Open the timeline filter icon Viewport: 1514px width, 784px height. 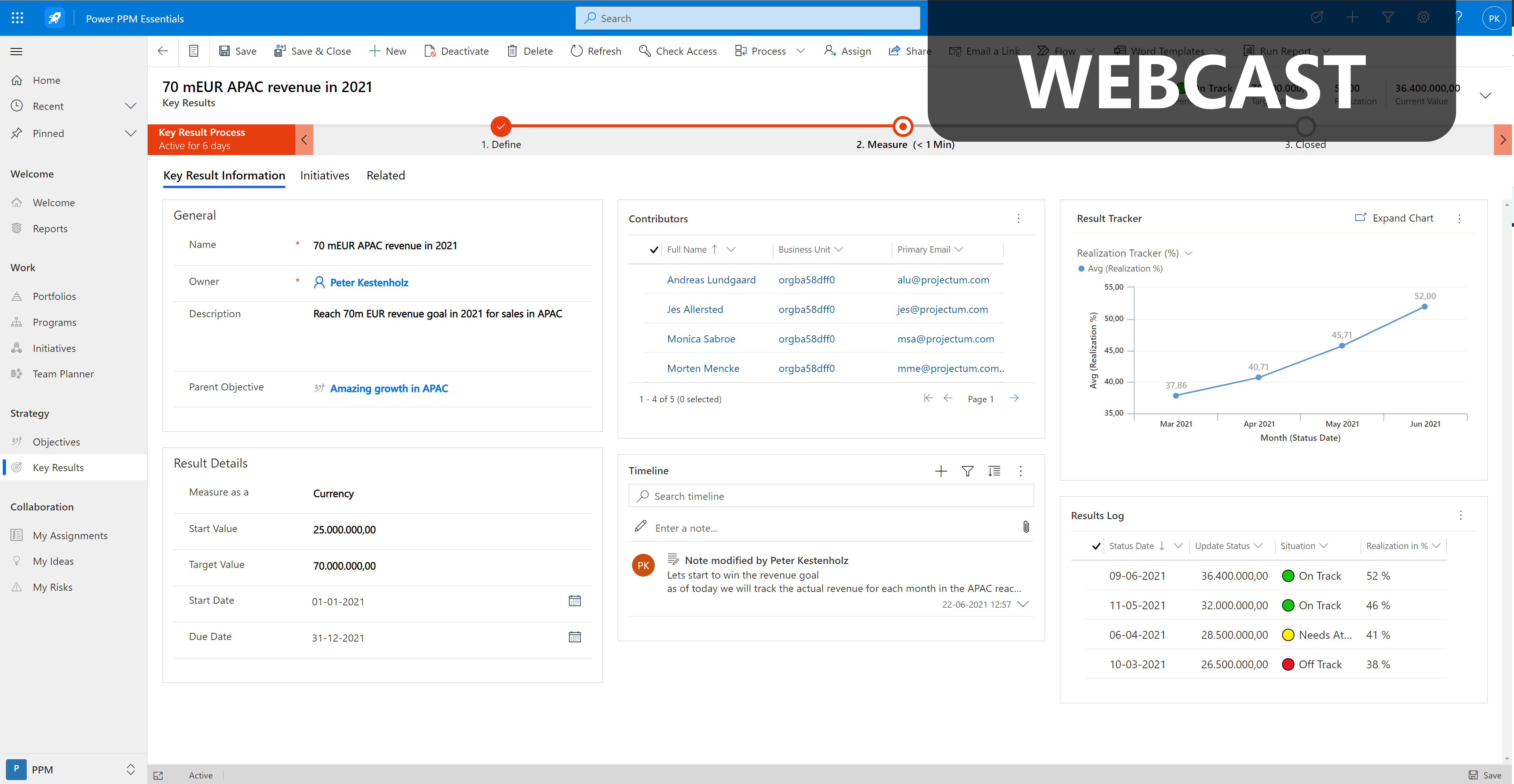tap(967, 470)
